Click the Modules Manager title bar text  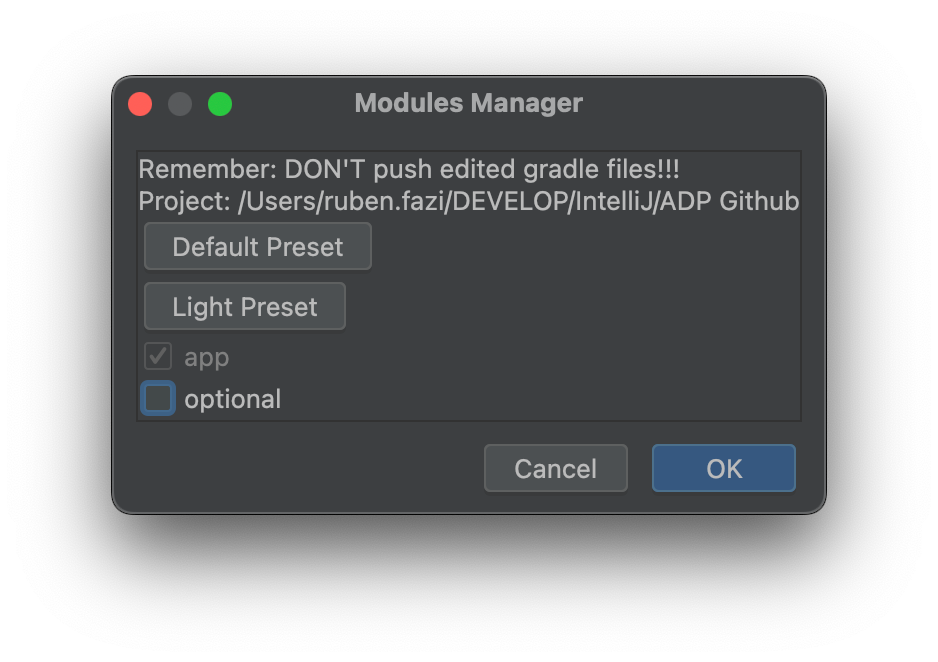468,103
